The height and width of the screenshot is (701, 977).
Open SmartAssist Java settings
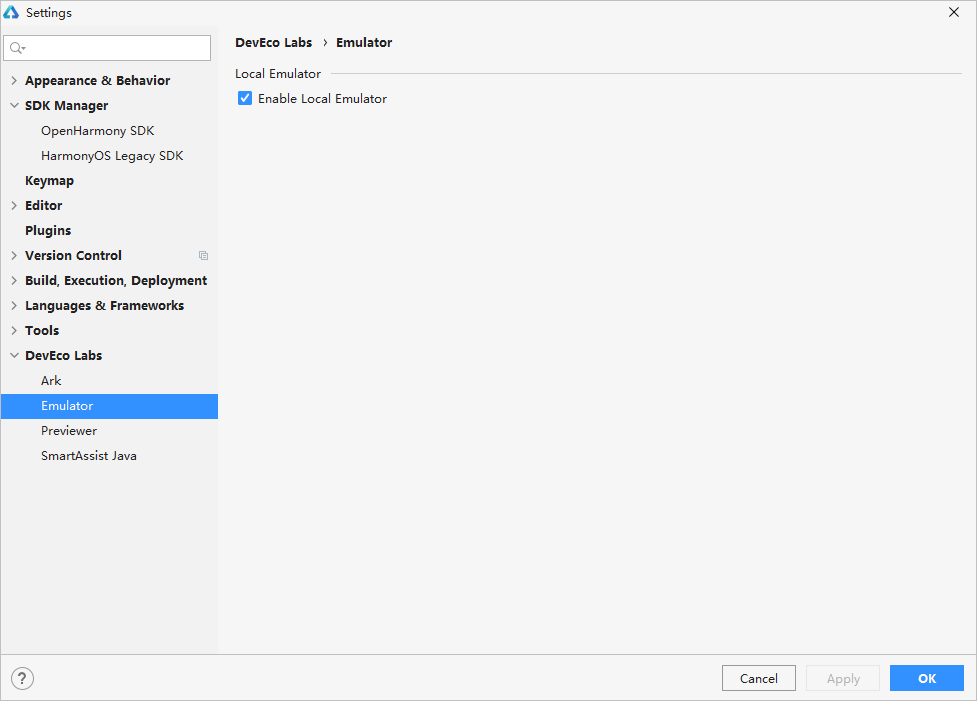point(89,455)
